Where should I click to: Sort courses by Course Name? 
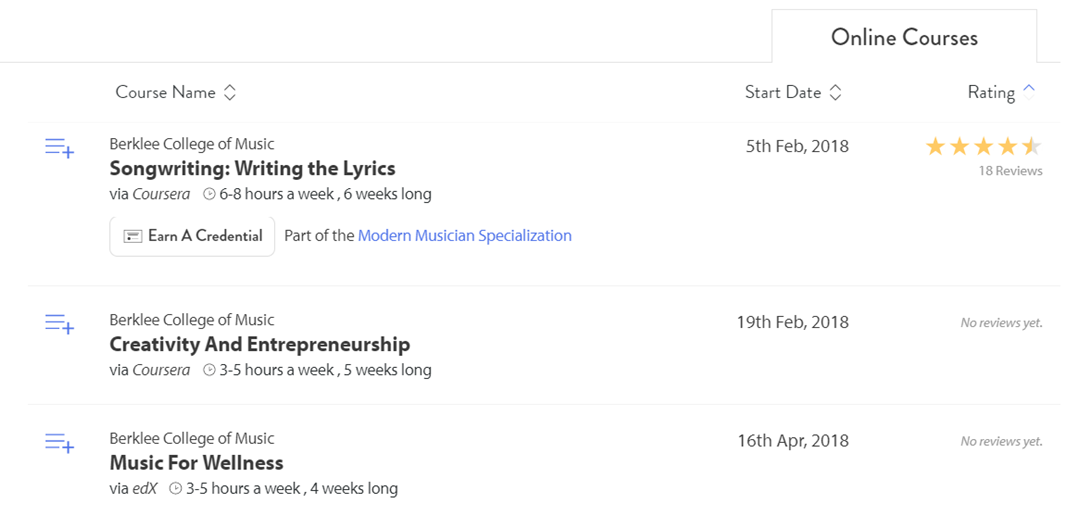tap(176, 92)
